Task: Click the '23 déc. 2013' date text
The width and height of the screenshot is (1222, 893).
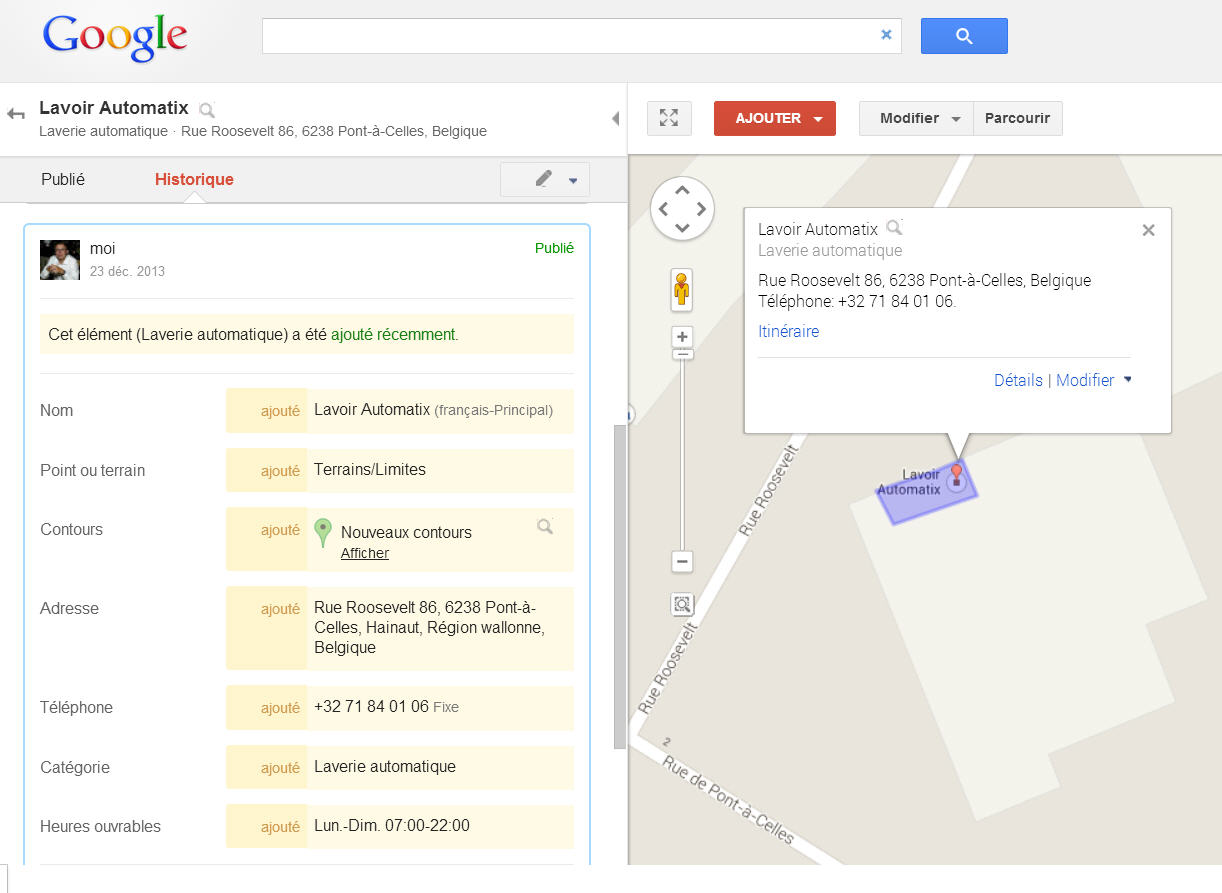Action: [127, 271]
